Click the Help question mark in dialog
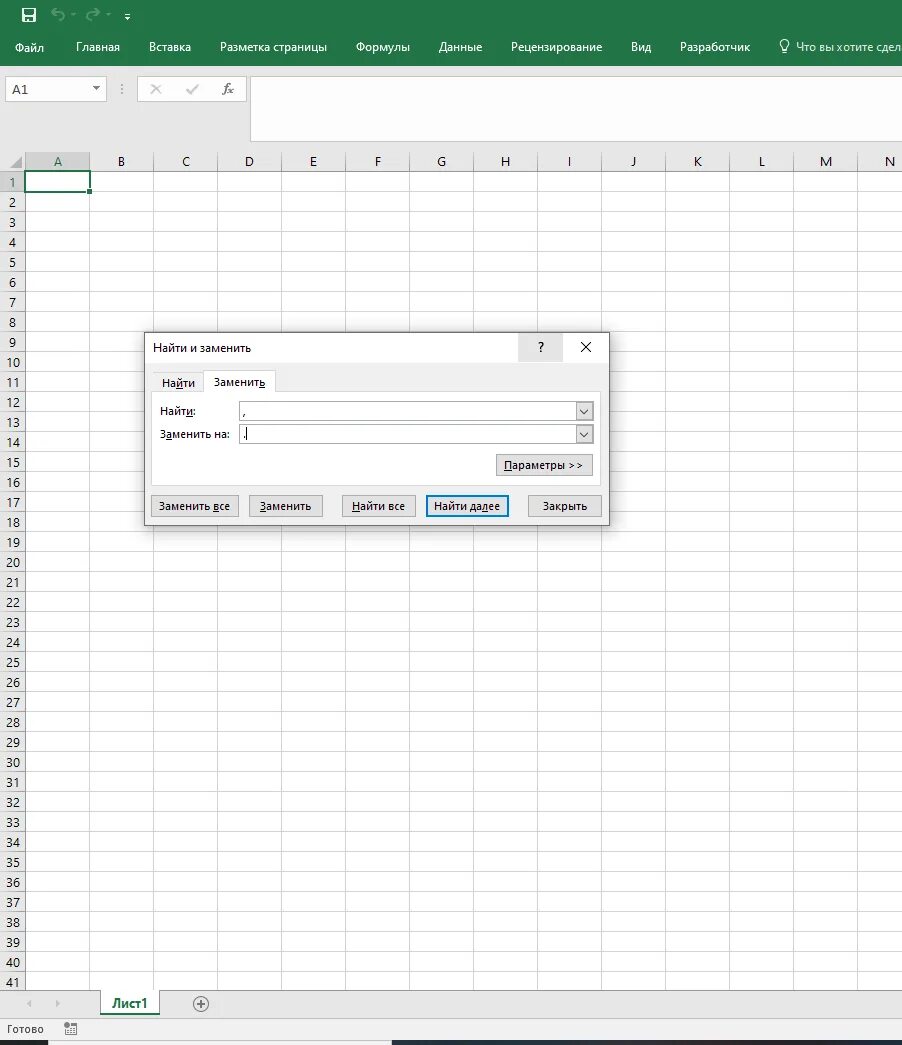 point(541,347)
